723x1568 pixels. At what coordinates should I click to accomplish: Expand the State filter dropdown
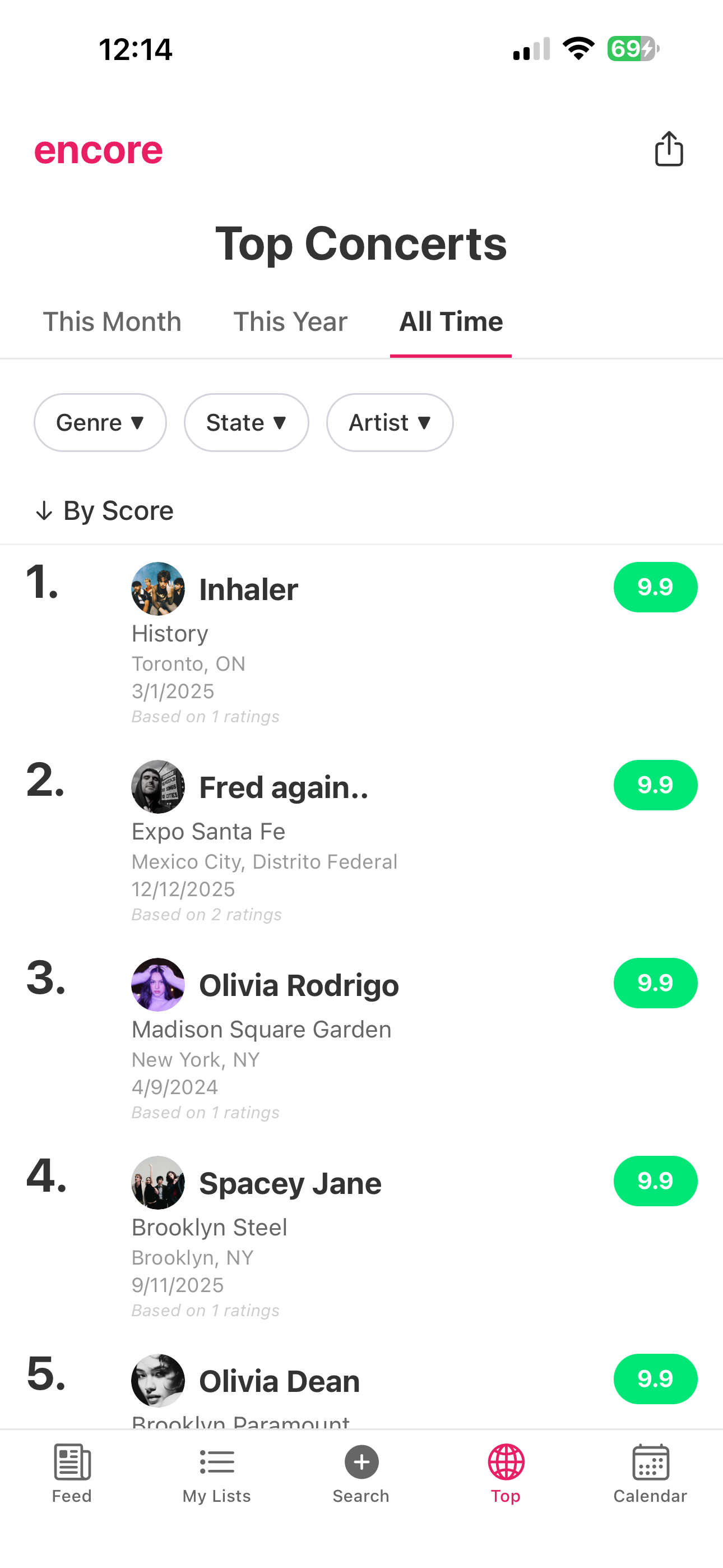click(x=247, y=422)
